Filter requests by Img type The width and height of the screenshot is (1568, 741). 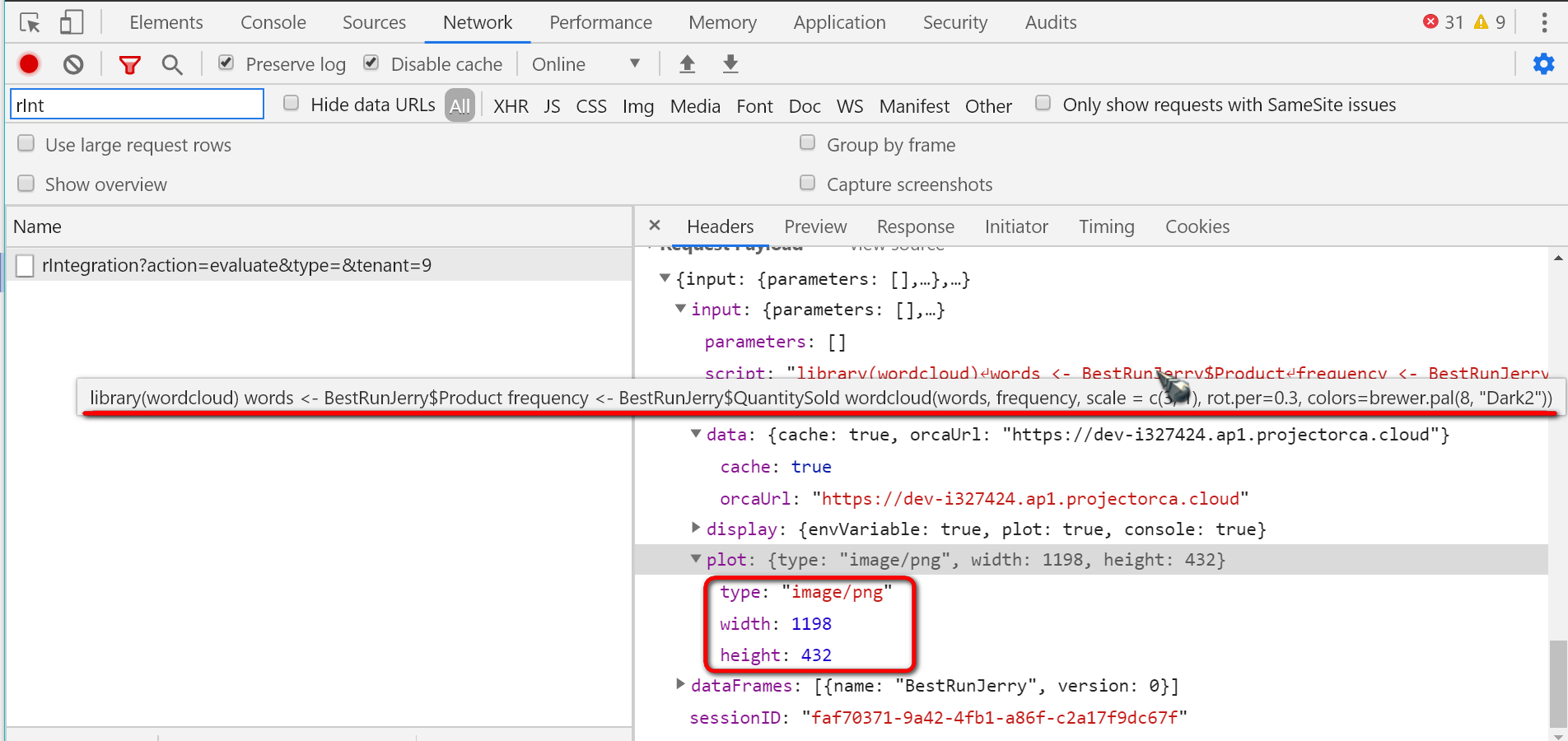(x=638, y=106)
